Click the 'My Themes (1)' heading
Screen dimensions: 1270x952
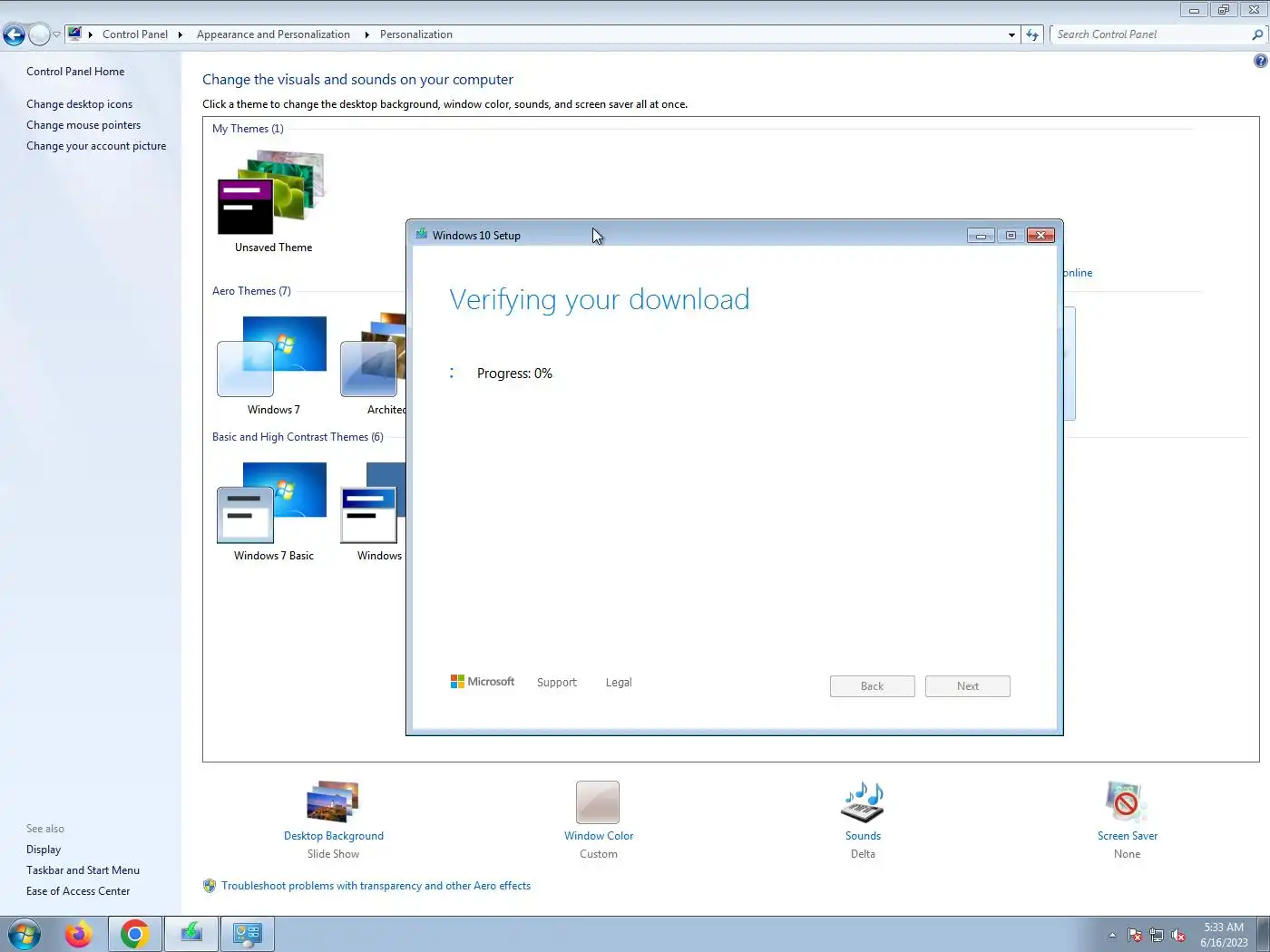(248, 129)
